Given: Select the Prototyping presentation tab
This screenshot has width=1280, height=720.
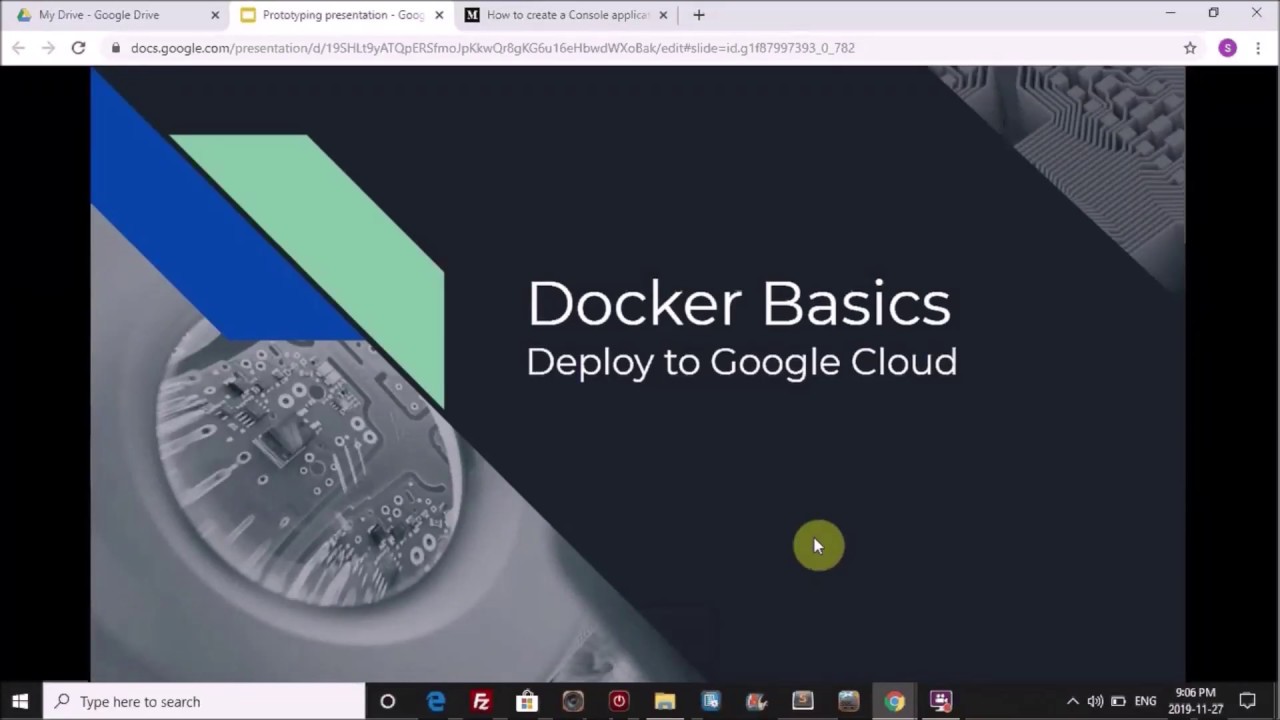Looking at the screenshot, I should point(340,15).
